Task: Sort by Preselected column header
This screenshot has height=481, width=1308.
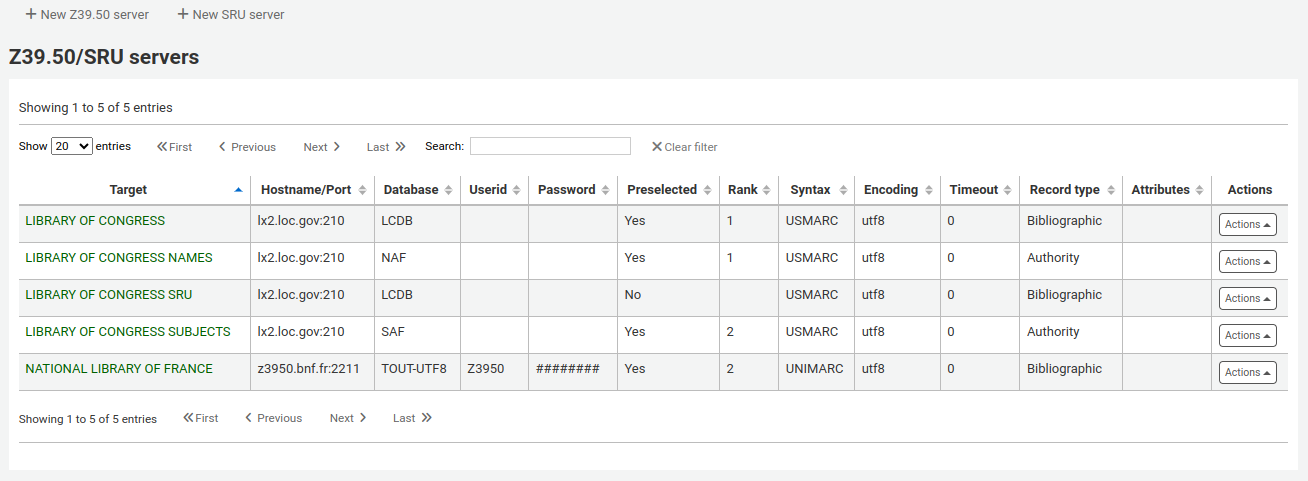Action: pos(669,190)
